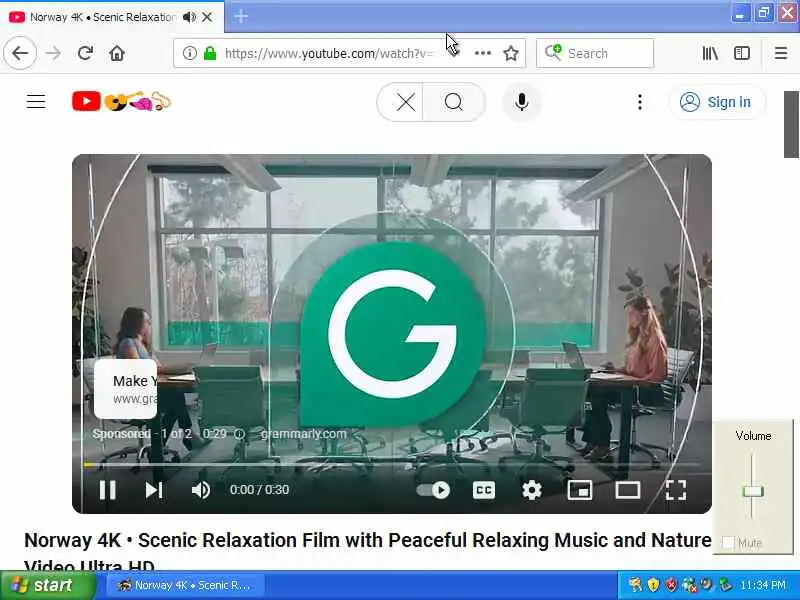Screen dimensions: 800x600
Task: Click the YouTube magnifier search button
Action: coord(454,102)
